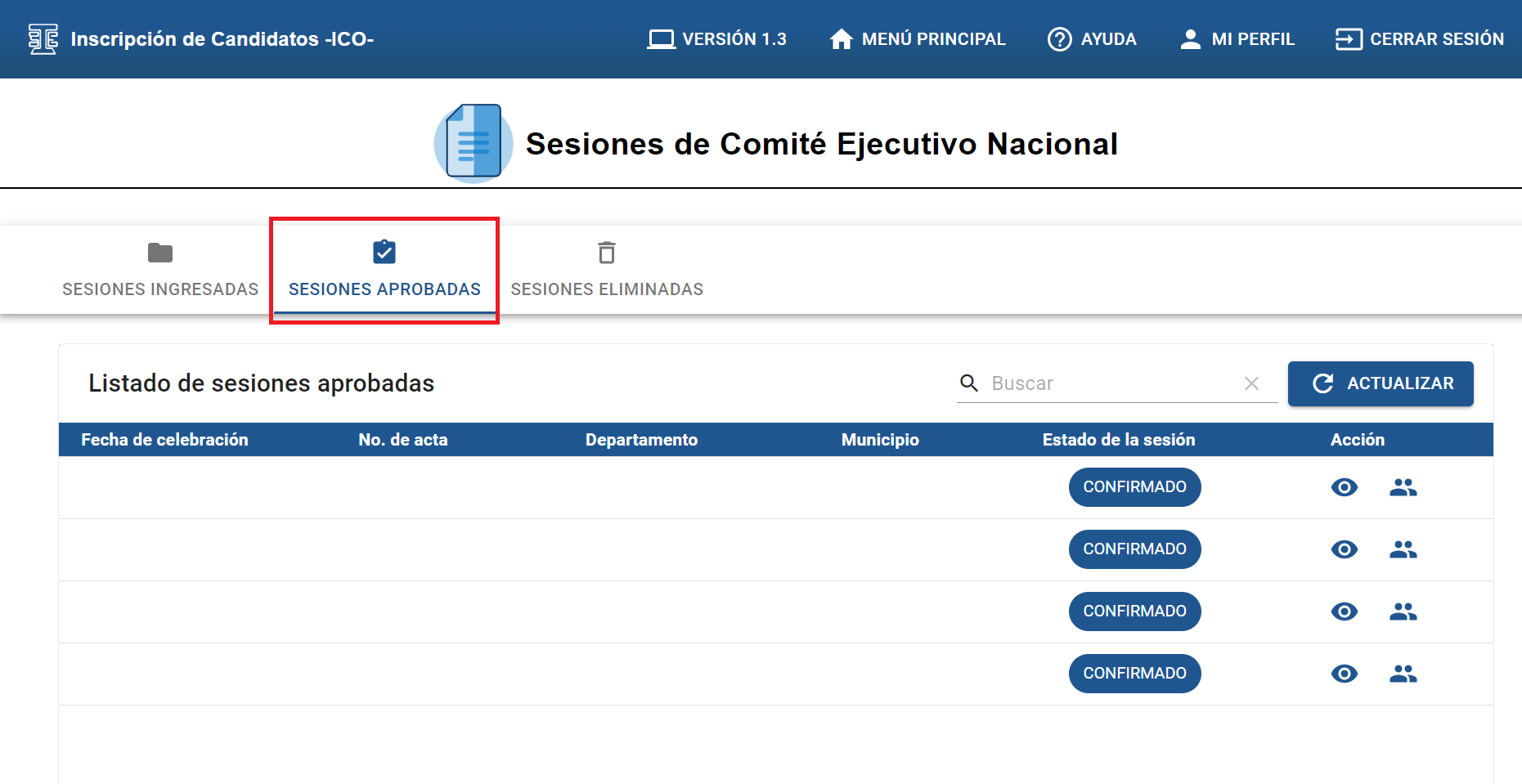Go to Menú Principal
This screenshot has height=784, width=1522.
click(917, 39)
